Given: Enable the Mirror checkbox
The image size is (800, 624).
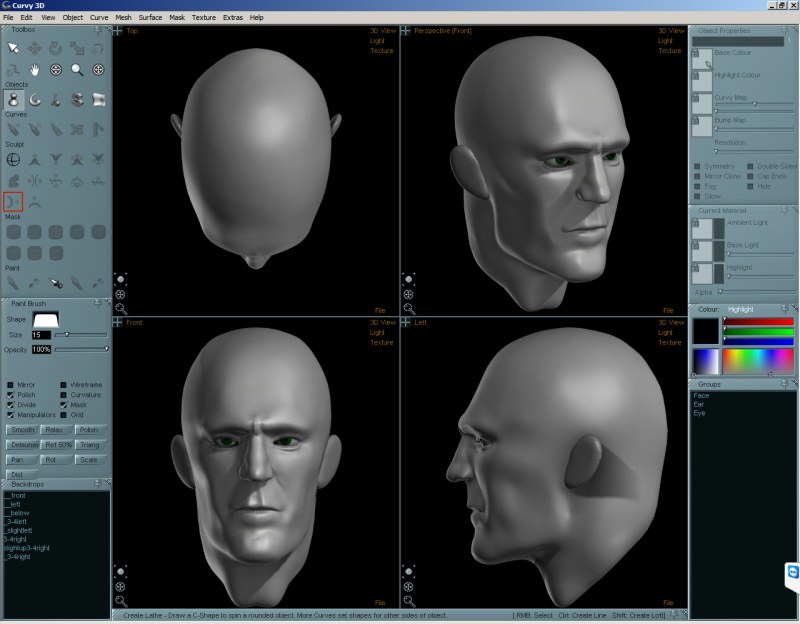Looking at the screenshot, I should point(11,384).
